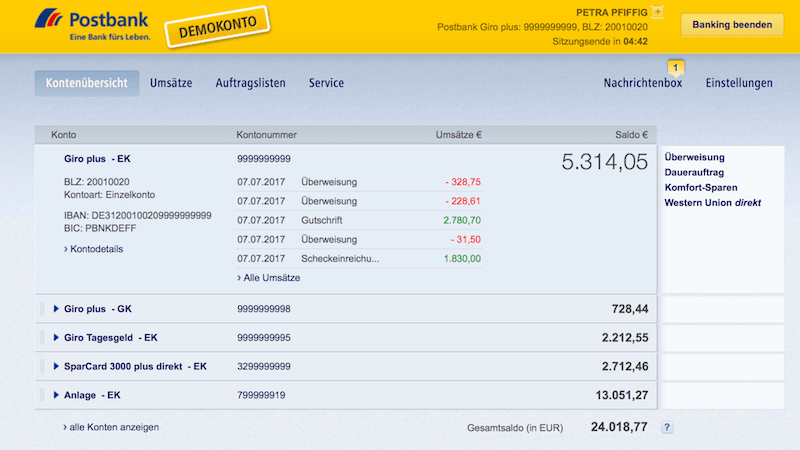Click the IBAN DE31200100209999999999 text
The width and height of the screenshot is (800, 450).
tap(138, 215)
